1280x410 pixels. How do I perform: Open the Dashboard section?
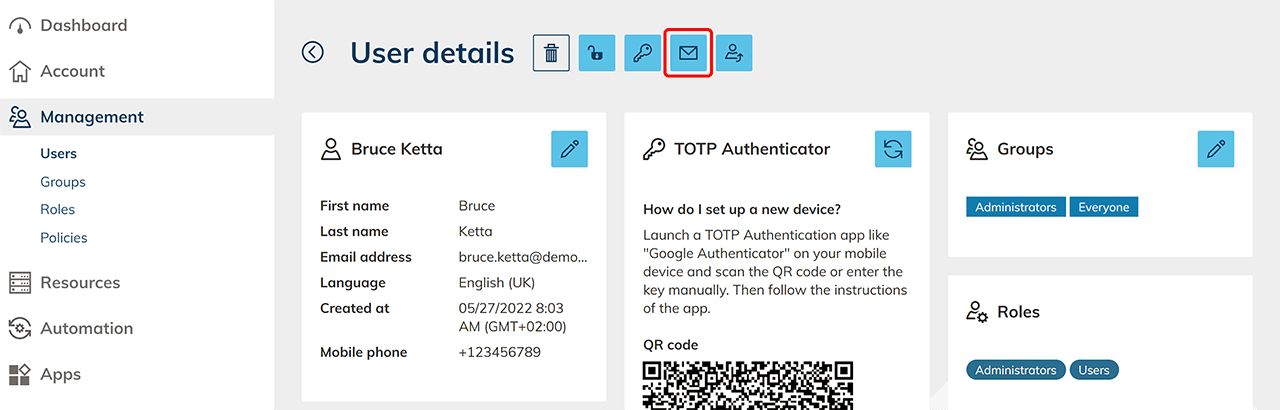[x=83, y=25]
